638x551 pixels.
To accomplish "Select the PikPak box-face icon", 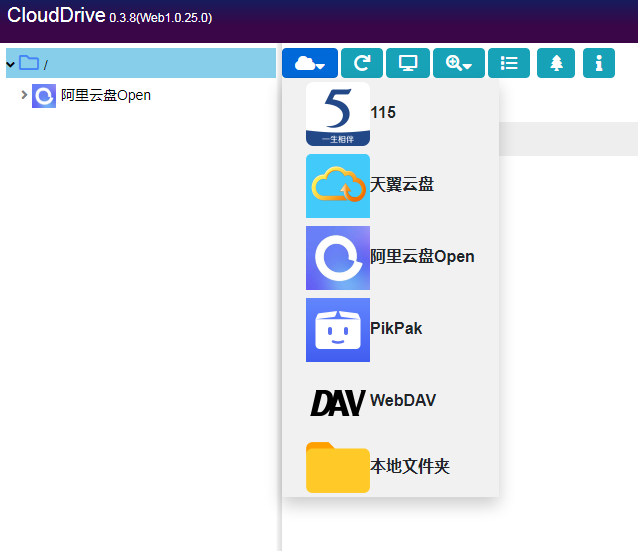I will pyautogui.click(x=338, y=330).
